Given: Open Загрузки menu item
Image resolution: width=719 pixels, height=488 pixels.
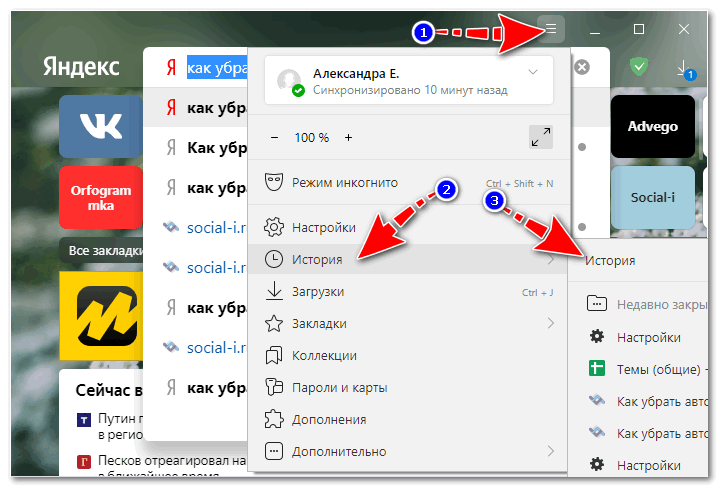Looking at the screenshot, I should tap(409, 292).
